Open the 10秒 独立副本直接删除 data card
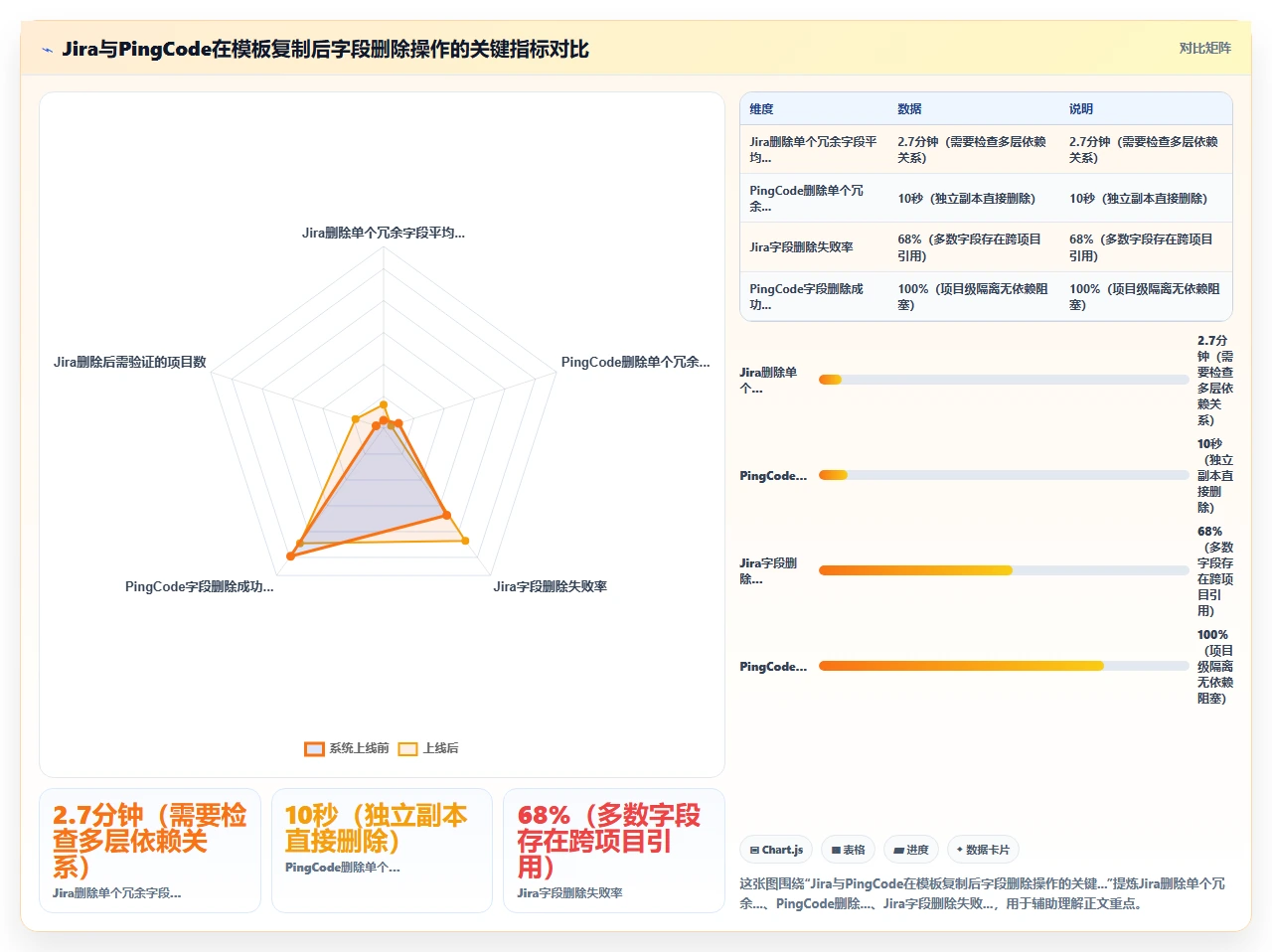1272x952 pixels. [x=383, y=851]
